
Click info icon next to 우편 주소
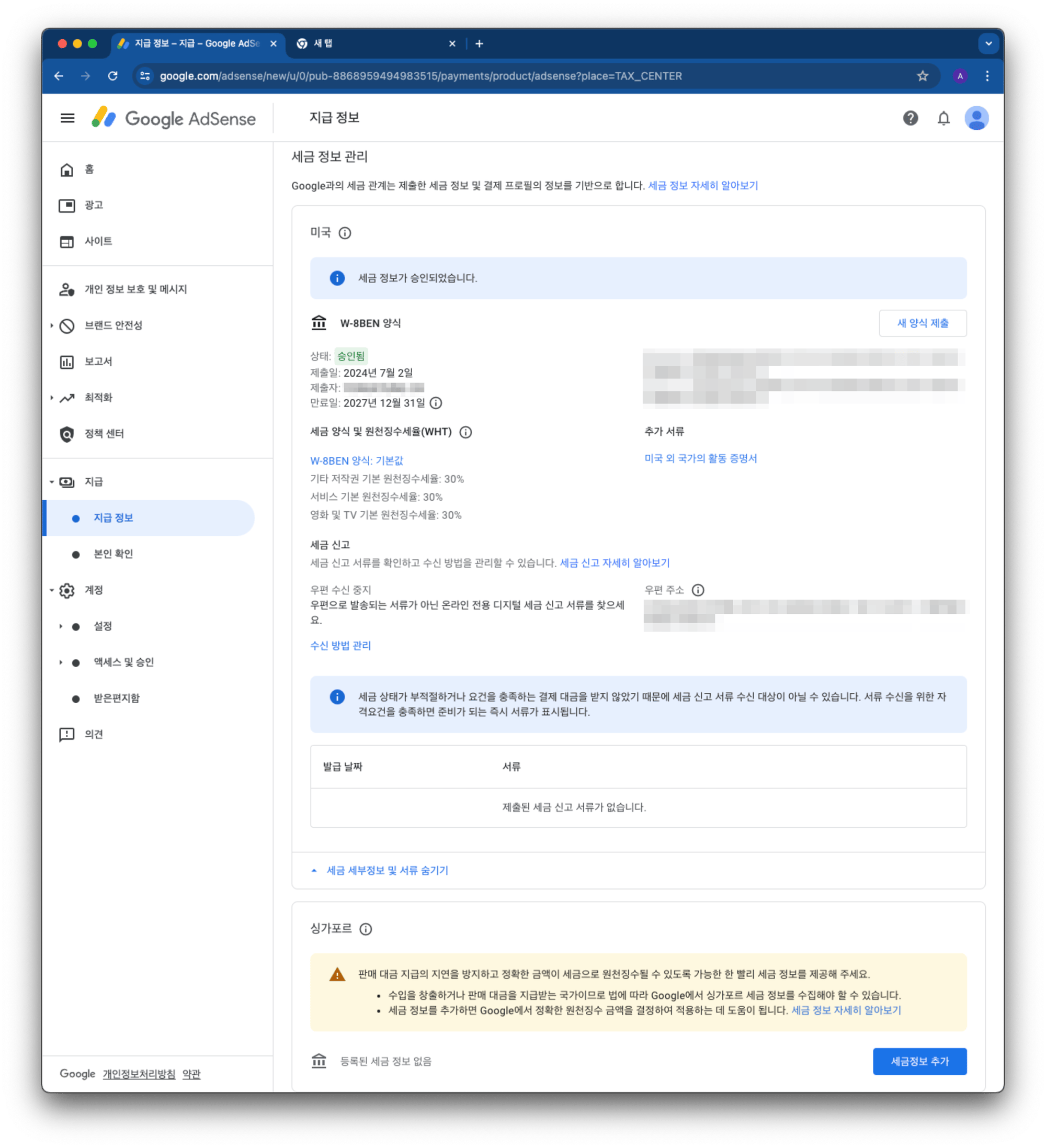coord(697,589)
